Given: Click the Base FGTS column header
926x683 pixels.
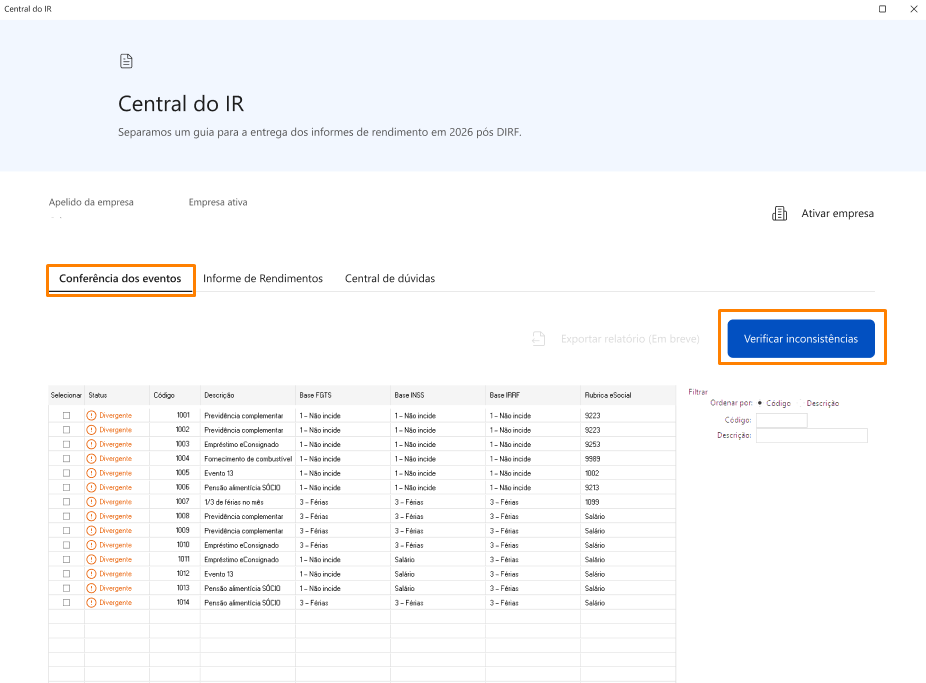Looking at the screenshot, I should 343,396.
